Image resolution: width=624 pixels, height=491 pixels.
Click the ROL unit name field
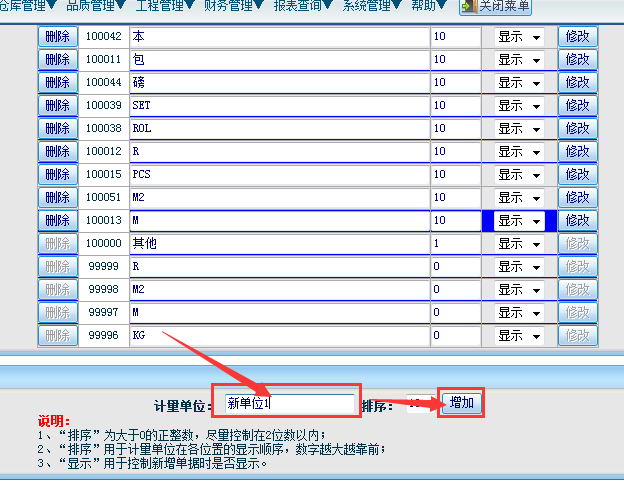(x=280, y=129)
